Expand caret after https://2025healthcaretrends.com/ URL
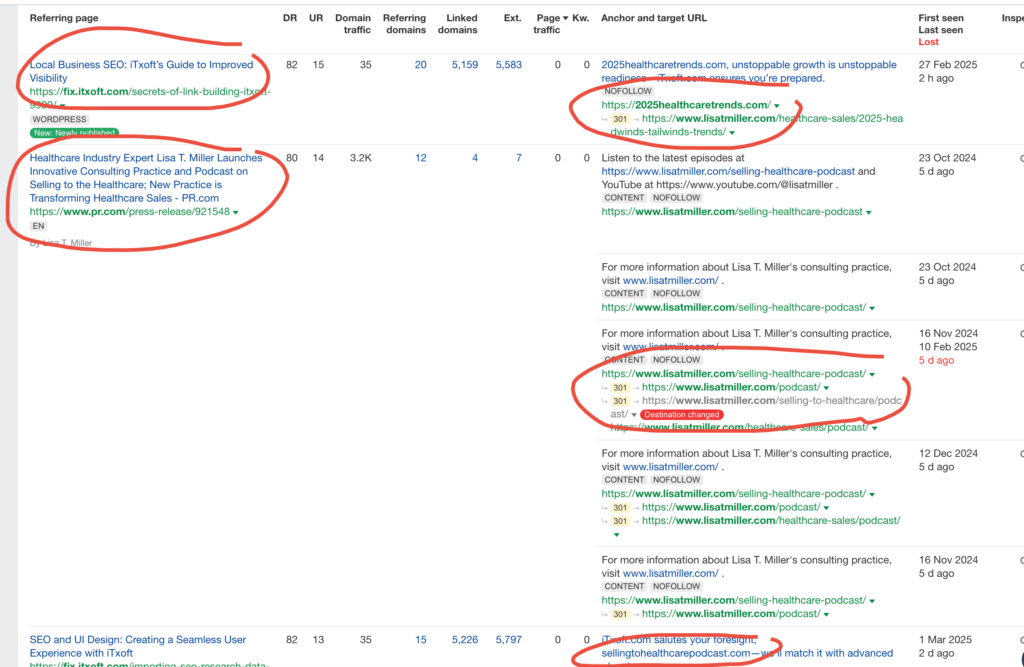 pos(776,105)
